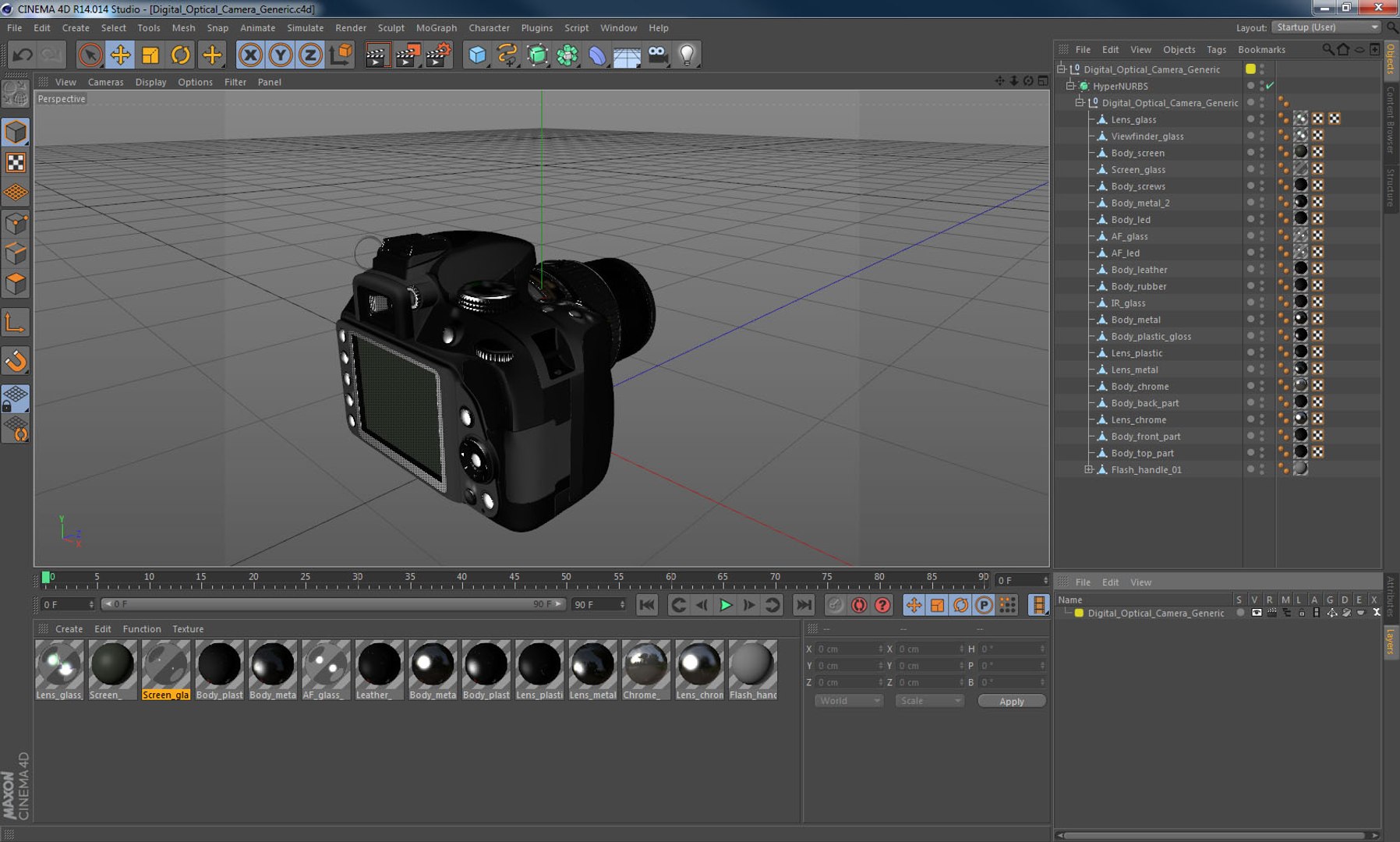
Task: Switch to Points mode
Action: coord(16,225)
